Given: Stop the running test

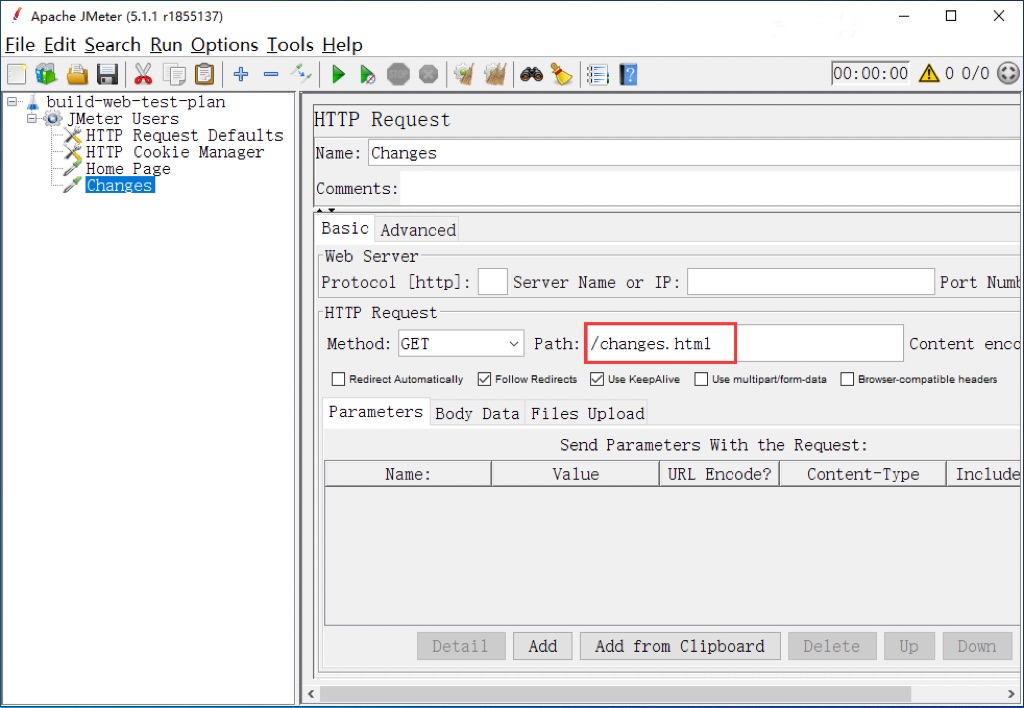Looking at the screenshot, I should (398, 74).
